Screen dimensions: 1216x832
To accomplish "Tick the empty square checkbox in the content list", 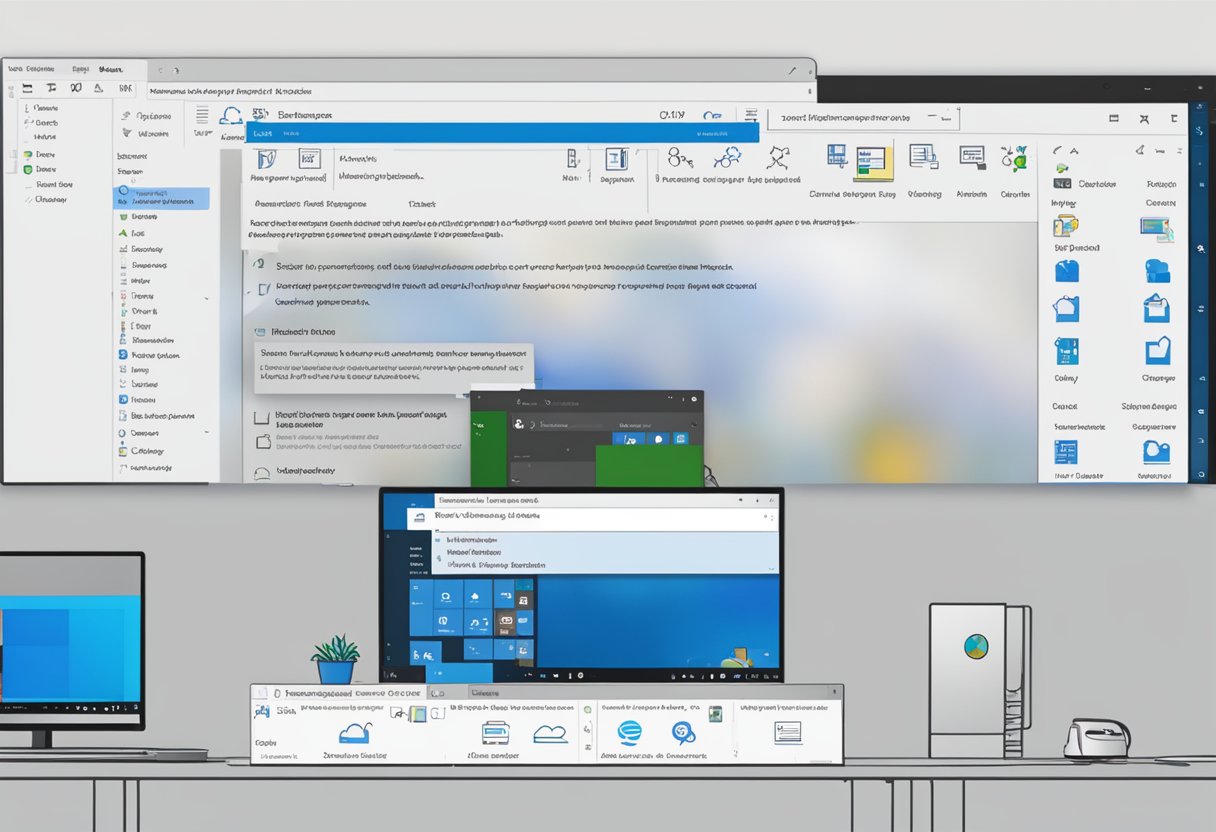I will coord(262,418).
